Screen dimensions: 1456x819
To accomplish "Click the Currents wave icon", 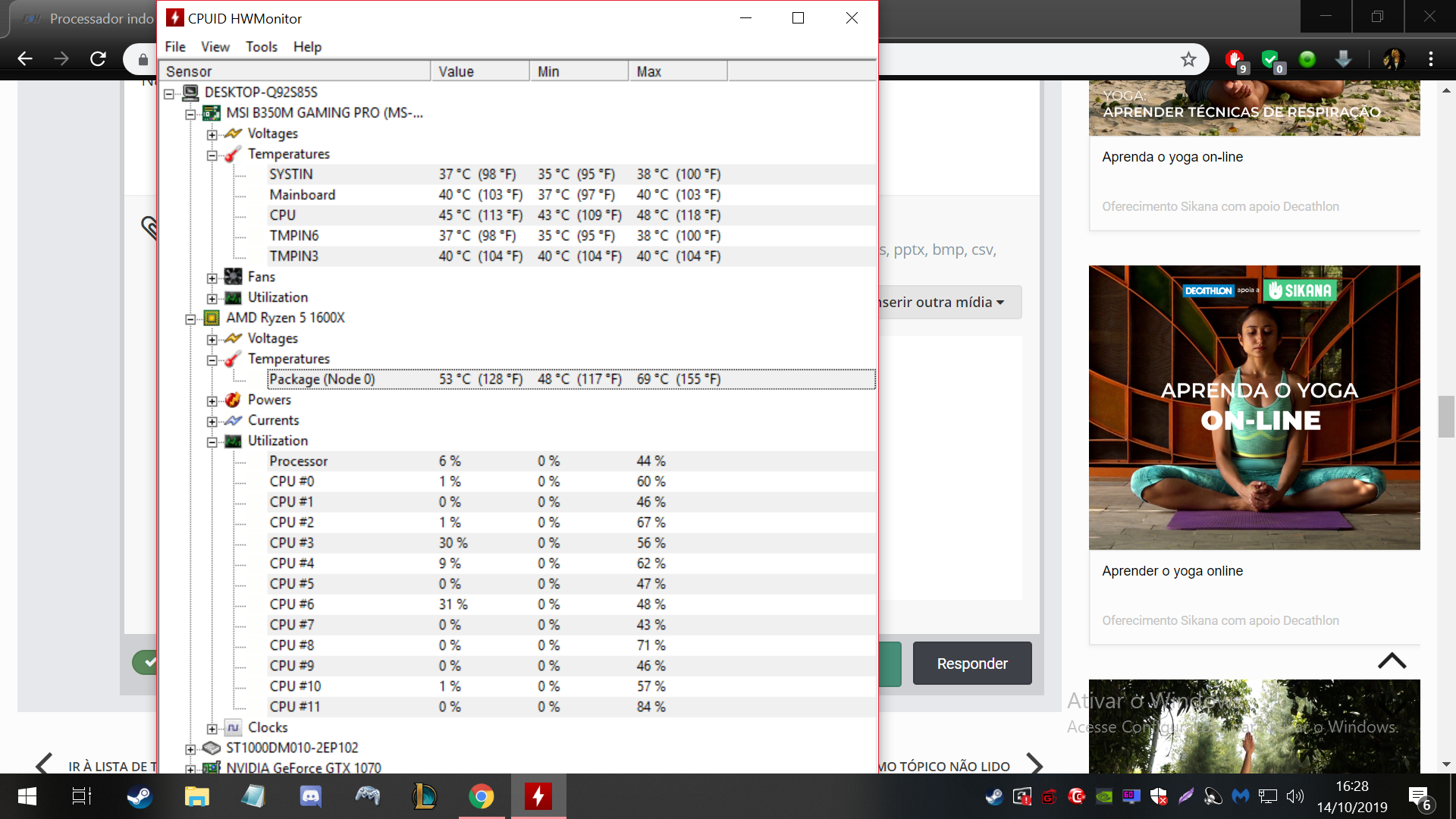I will [x=234, y=420].
